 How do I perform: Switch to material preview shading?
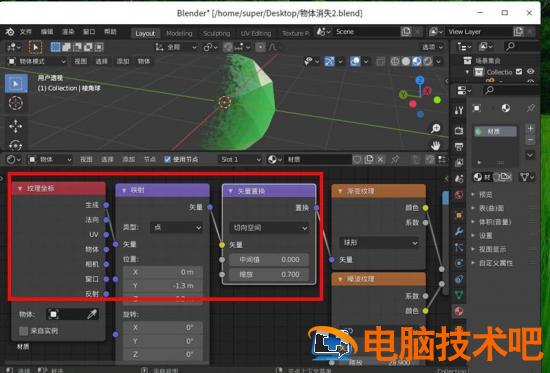417,61
